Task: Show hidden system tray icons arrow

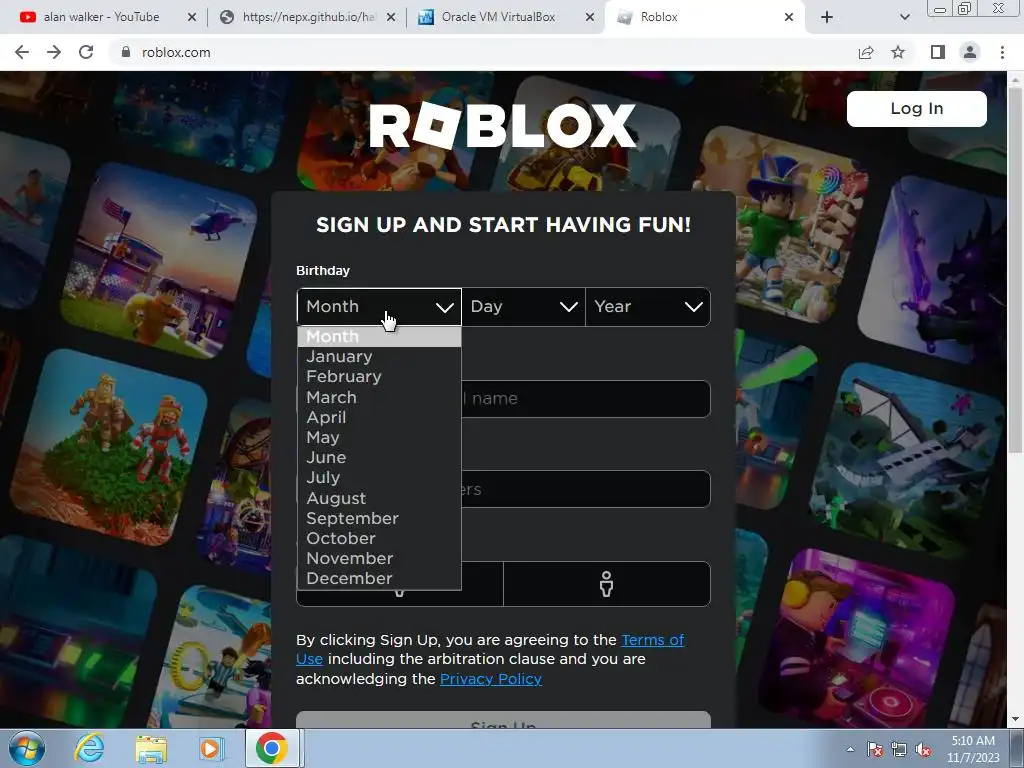Action: click(850, 749)
